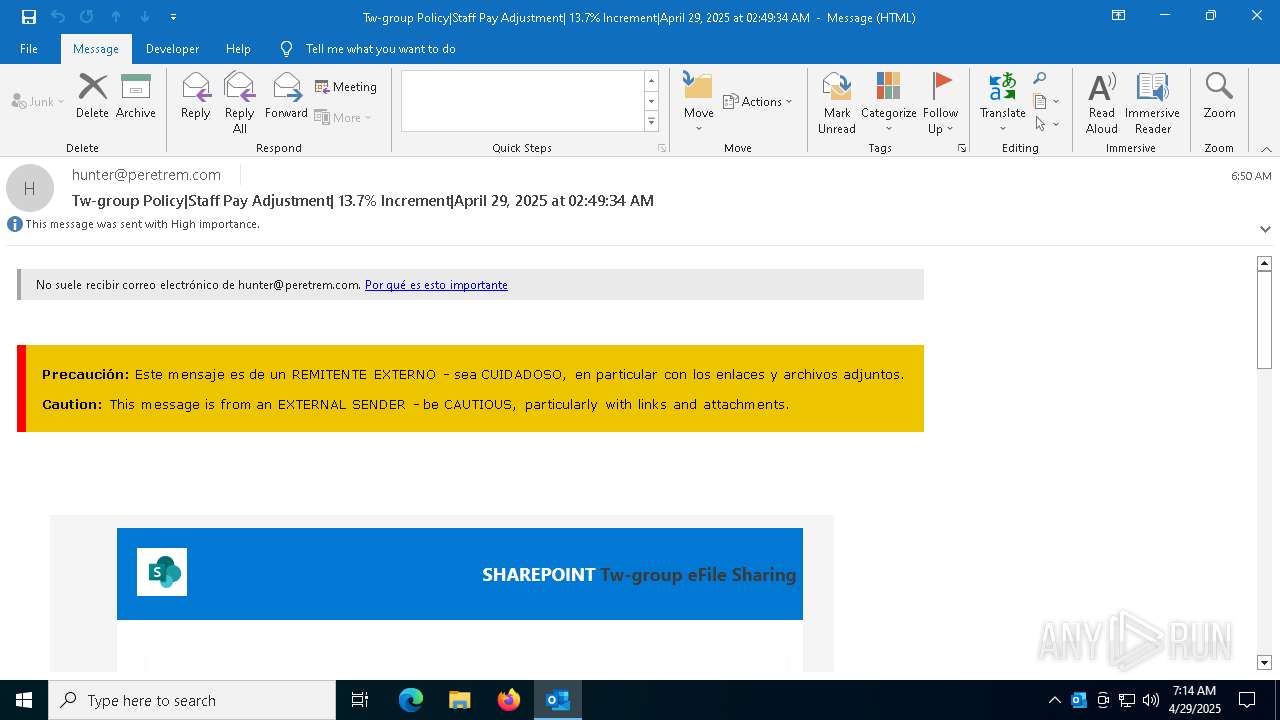Viewport: 1280px width, 720px height.
Task: Forward this email
Action: click(287, 96)
